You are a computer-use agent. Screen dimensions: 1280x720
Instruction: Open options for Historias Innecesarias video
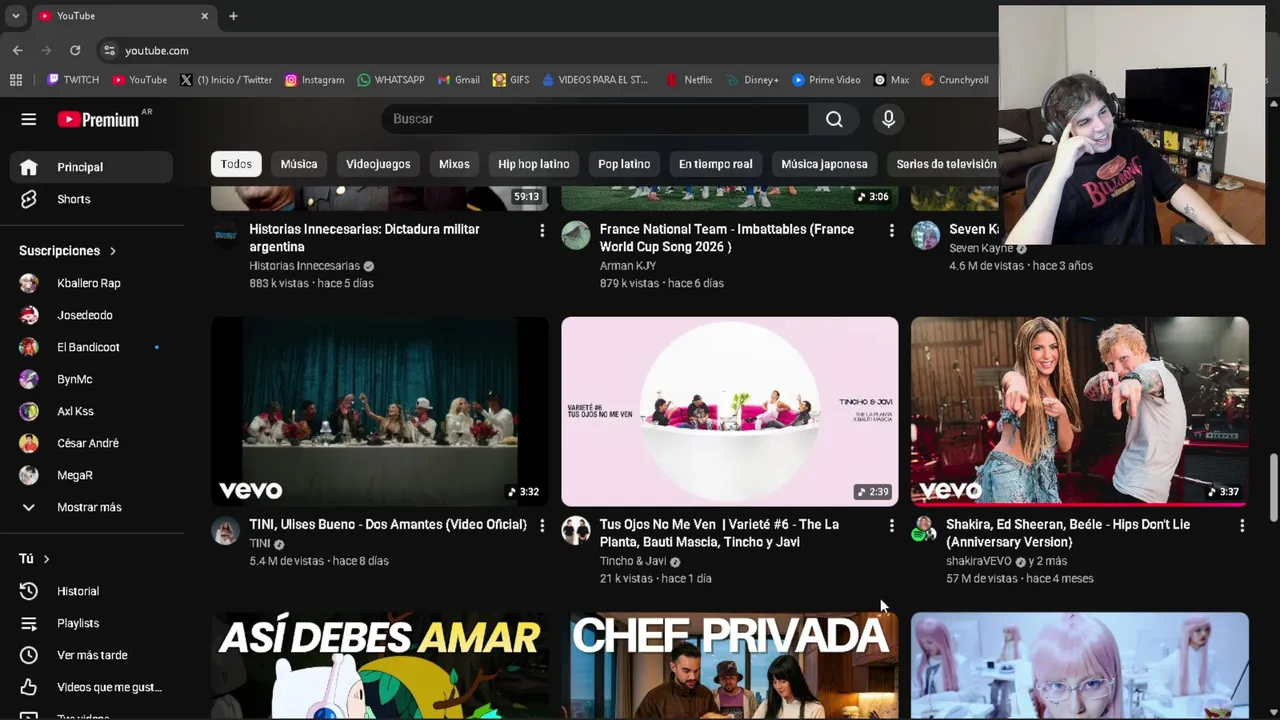click(x=542, y=230)
